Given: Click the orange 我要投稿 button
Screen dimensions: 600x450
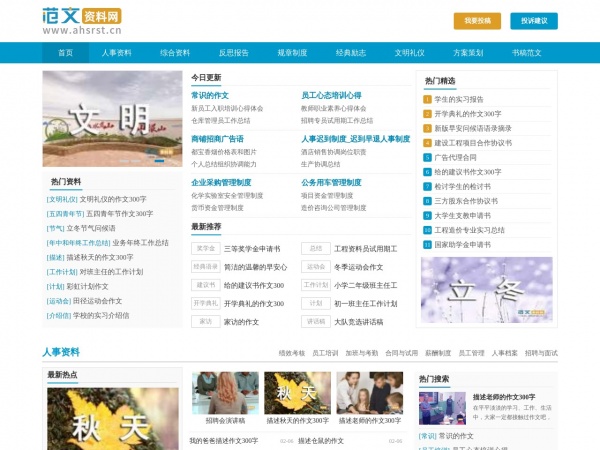Looking at the screenshot, I should (x=477, y=20).
